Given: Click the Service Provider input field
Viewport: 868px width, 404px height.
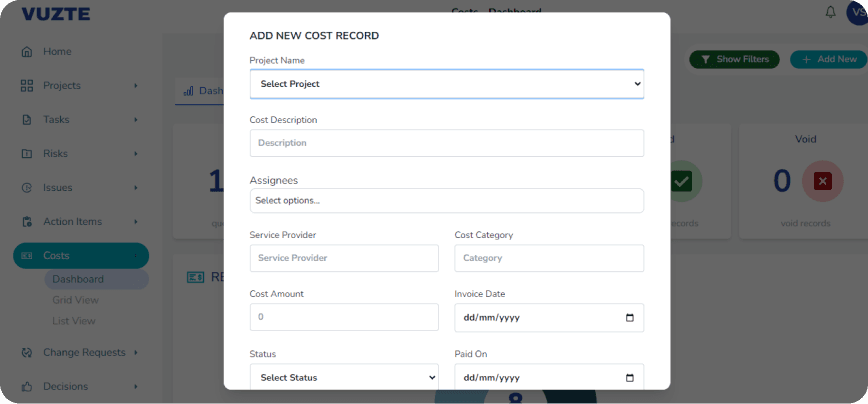Looking at the screenshot, I should 344,258.
